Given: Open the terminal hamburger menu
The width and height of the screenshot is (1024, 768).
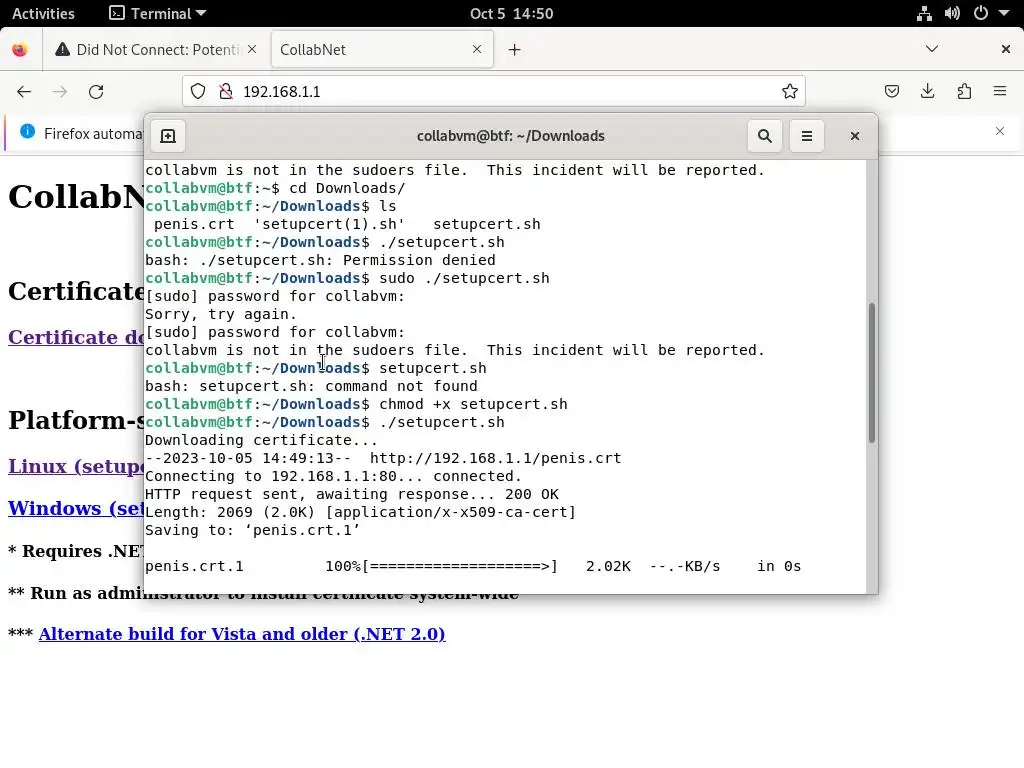Looking at the screenshot, I should [x=807, y=136].
